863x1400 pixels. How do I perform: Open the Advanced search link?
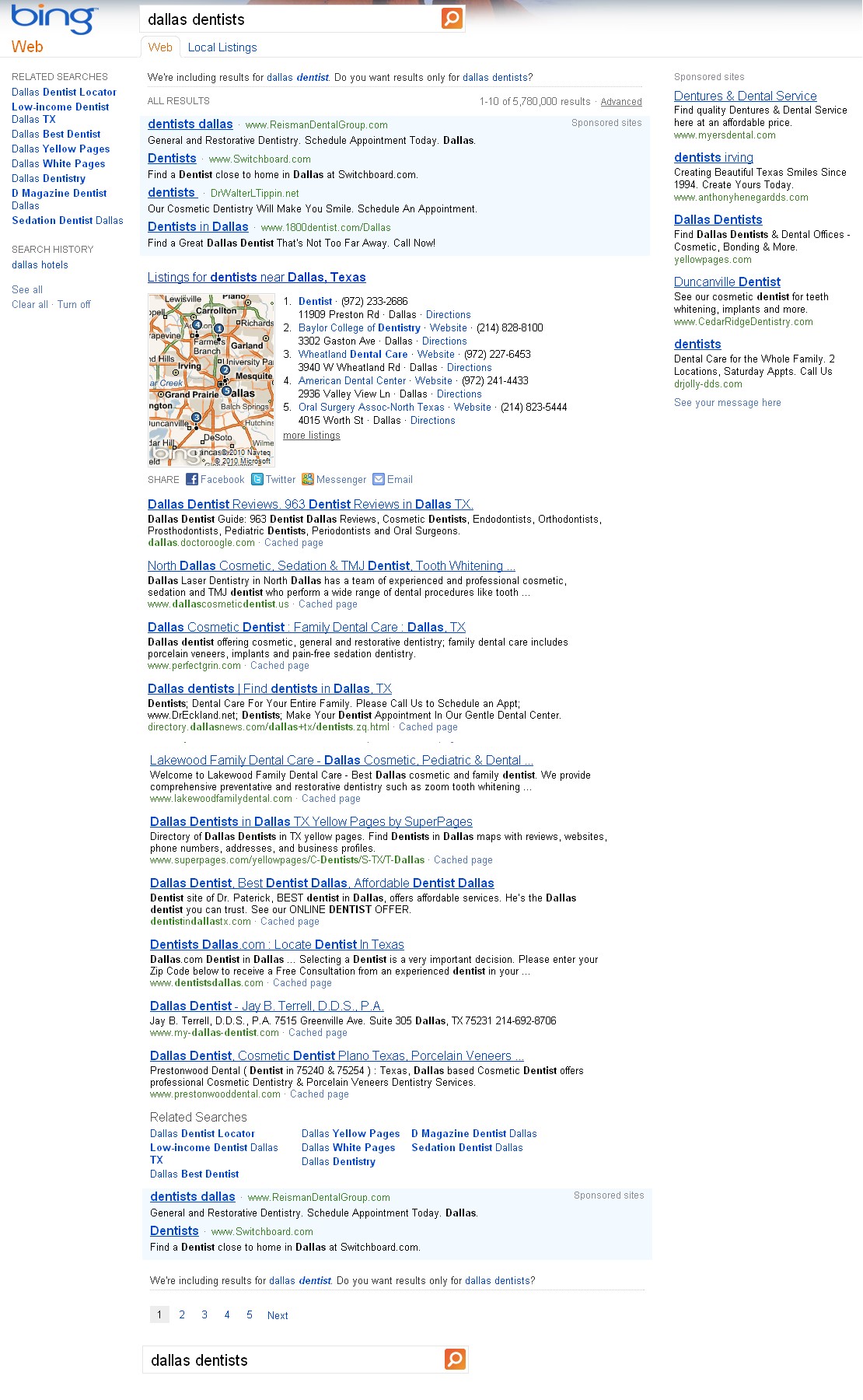tap(621, 102)
